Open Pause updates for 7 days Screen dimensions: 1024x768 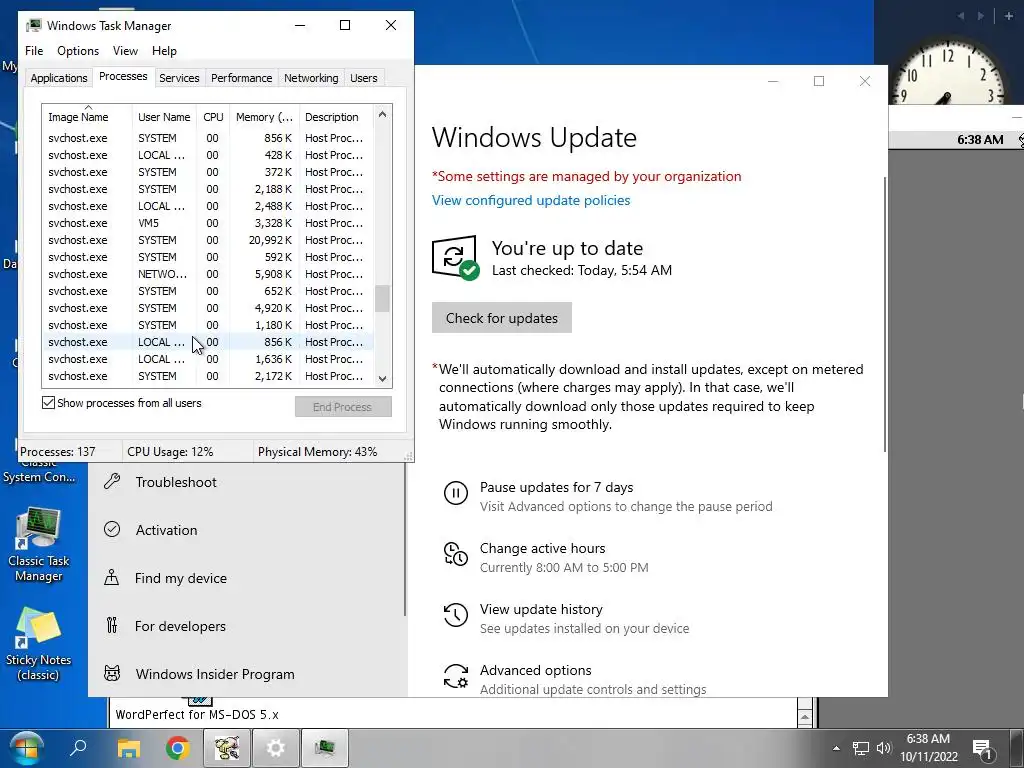point(556,487)
